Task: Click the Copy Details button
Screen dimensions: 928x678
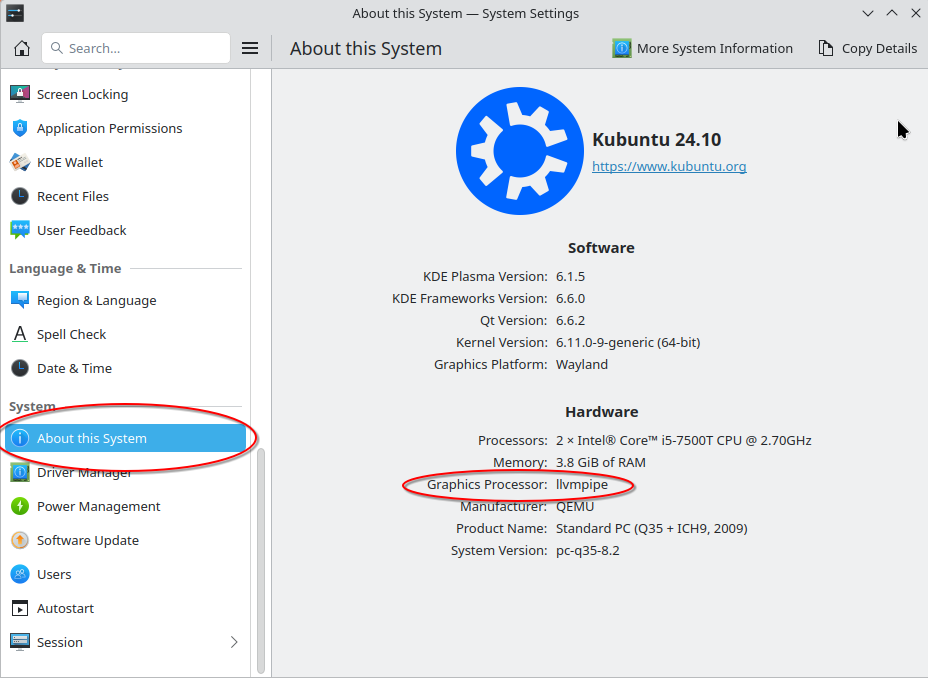Action: pos(868,48)
